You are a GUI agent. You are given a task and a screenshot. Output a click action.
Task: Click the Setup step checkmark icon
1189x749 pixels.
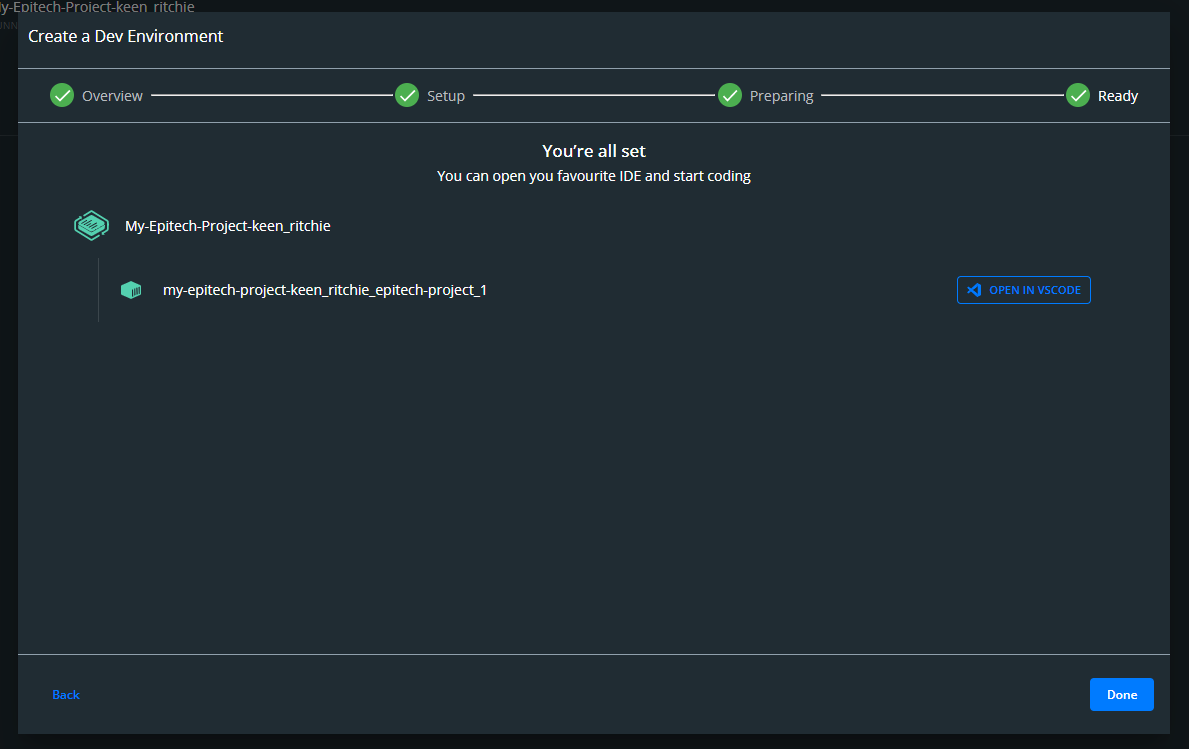[x=407, y=95]
